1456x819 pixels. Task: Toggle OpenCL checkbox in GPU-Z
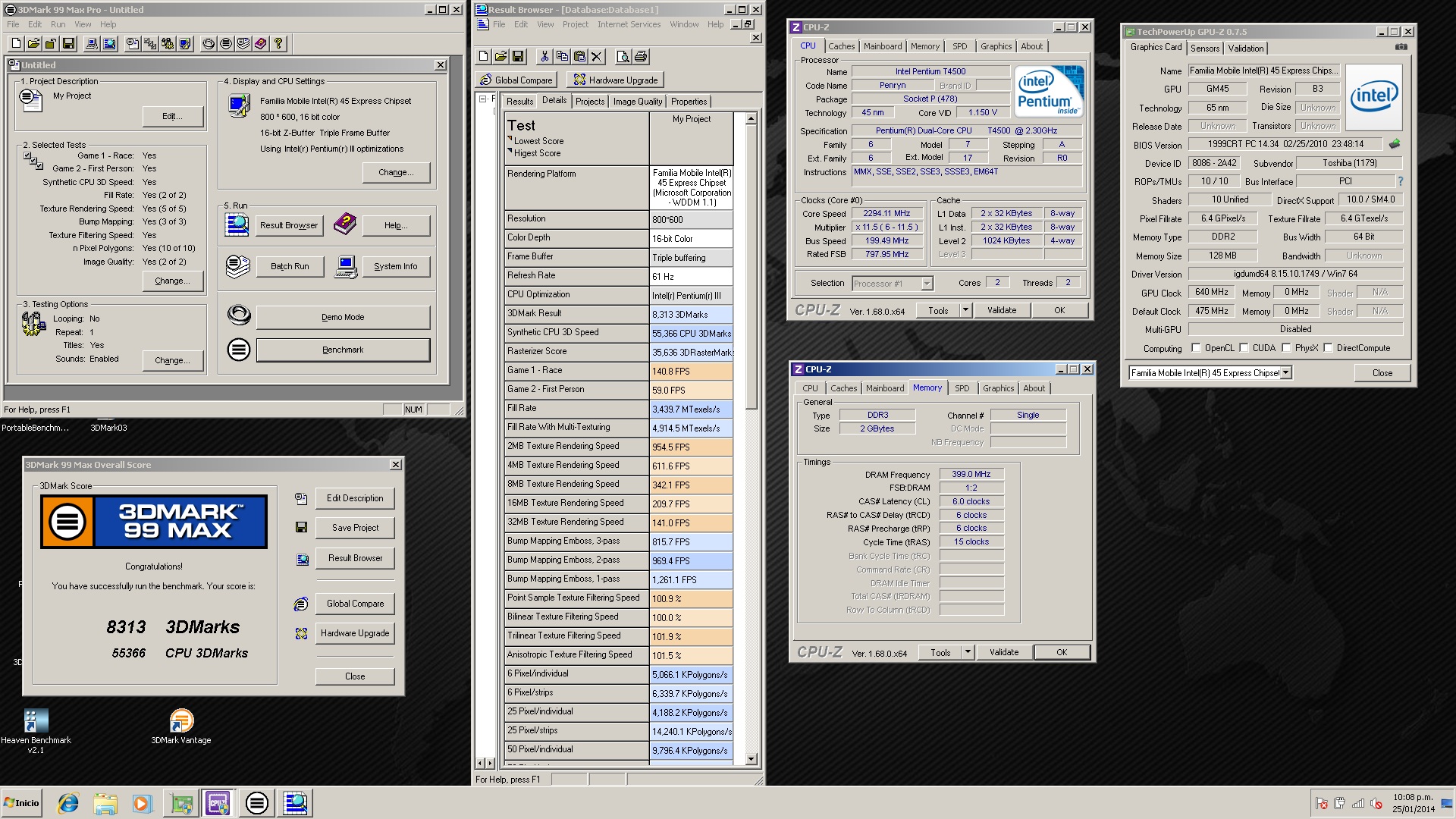coord(1196,348)
